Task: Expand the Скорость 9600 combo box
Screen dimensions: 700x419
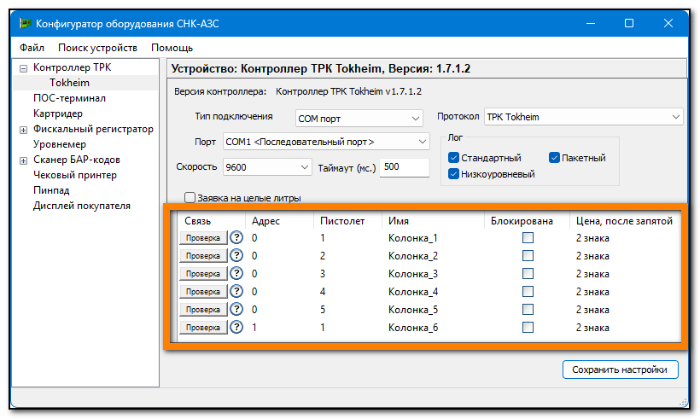Action: coord(267,167)
